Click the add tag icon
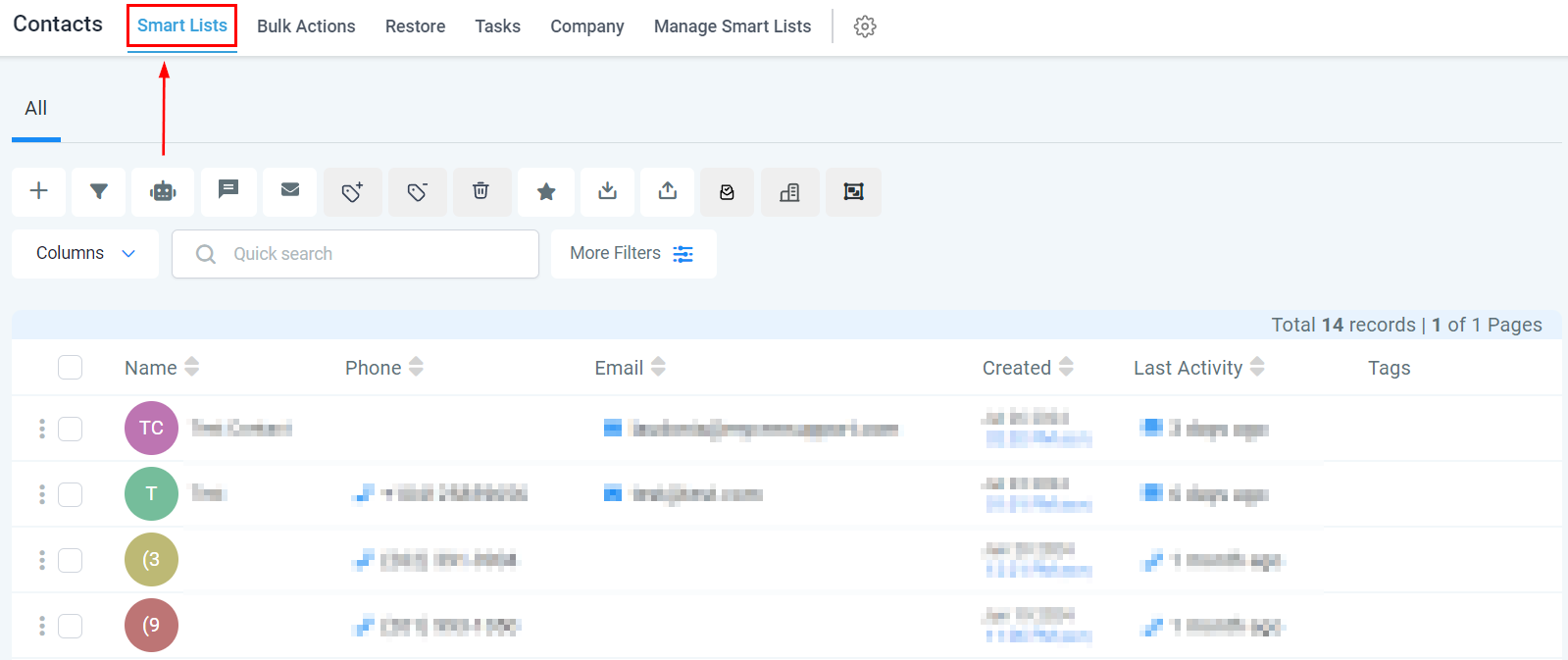 point(353,192)
